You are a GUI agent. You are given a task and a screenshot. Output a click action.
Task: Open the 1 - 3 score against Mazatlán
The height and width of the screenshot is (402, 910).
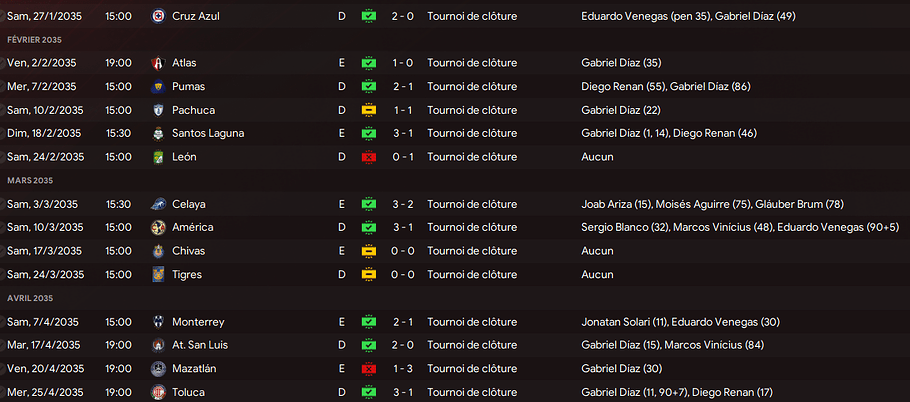pos(402,369)
